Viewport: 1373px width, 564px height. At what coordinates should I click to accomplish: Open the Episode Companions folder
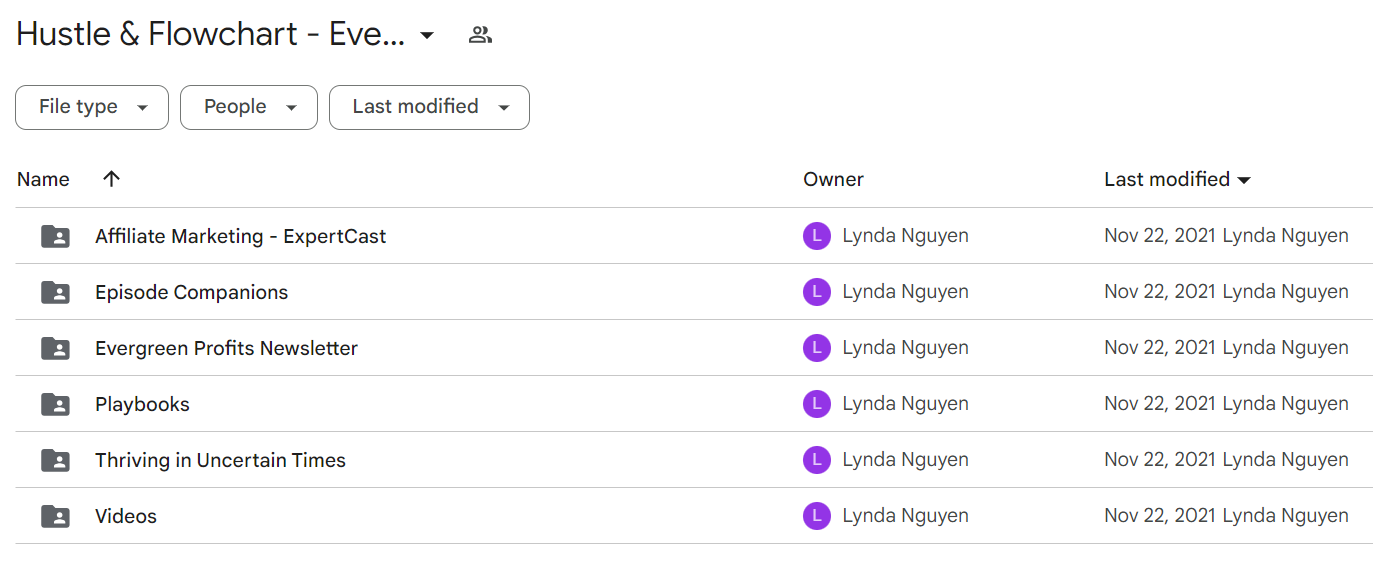(191, 292)
